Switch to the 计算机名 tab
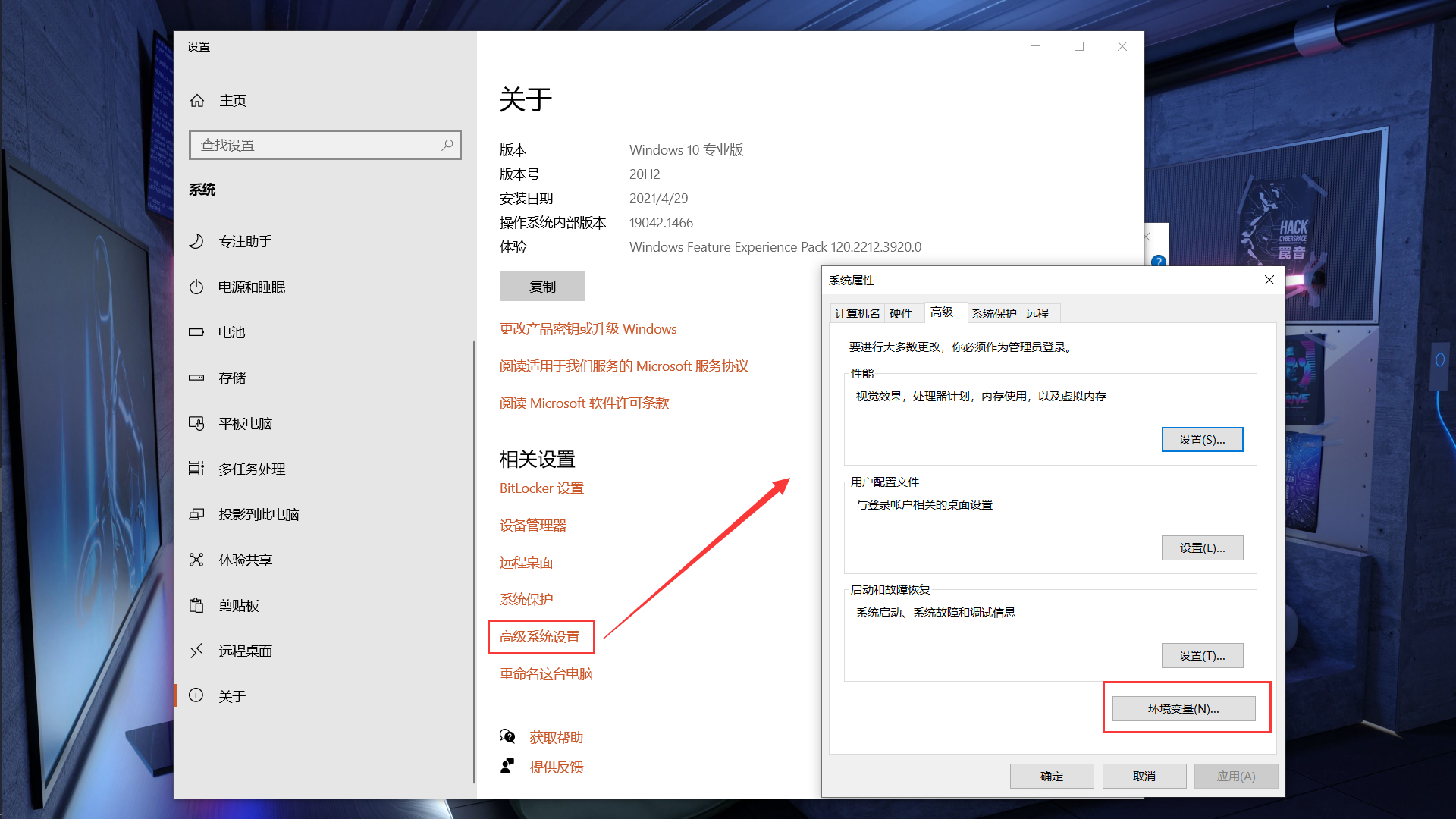This screenshot has width=1456, height=819. [x=857, y=313]
